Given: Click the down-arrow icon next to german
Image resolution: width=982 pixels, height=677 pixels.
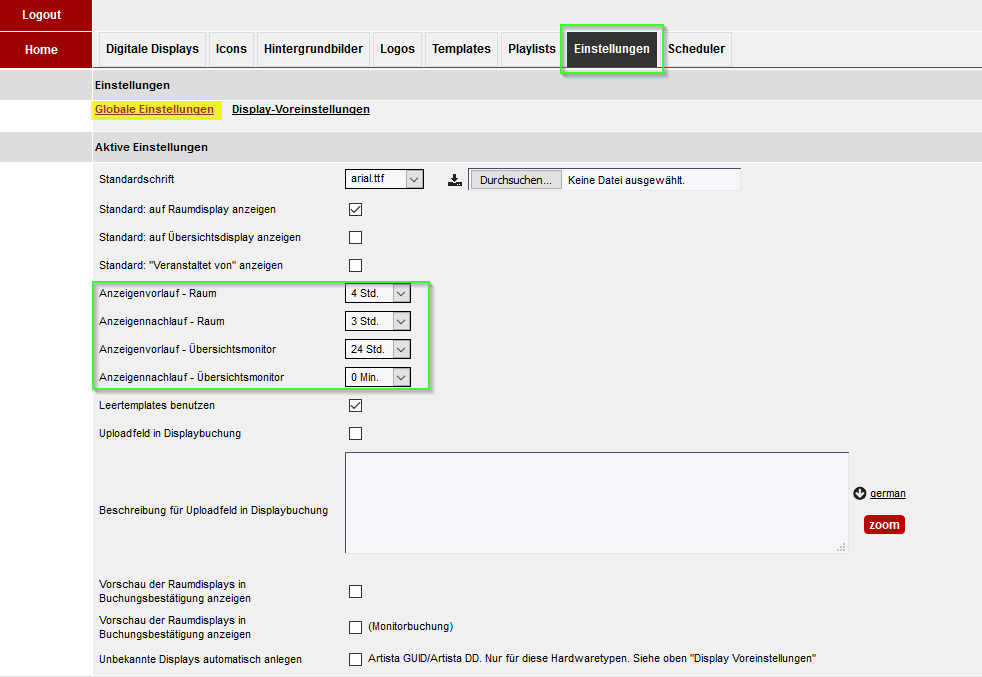Looking at the screenshot, I should click(860, 494).
